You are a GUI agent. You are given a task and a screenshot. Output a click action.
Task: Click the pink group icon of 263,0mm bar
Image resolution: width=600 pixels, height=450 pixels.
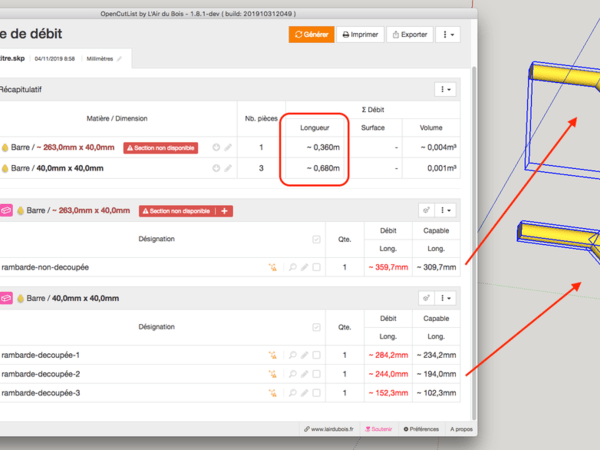(x=6, y=211)
